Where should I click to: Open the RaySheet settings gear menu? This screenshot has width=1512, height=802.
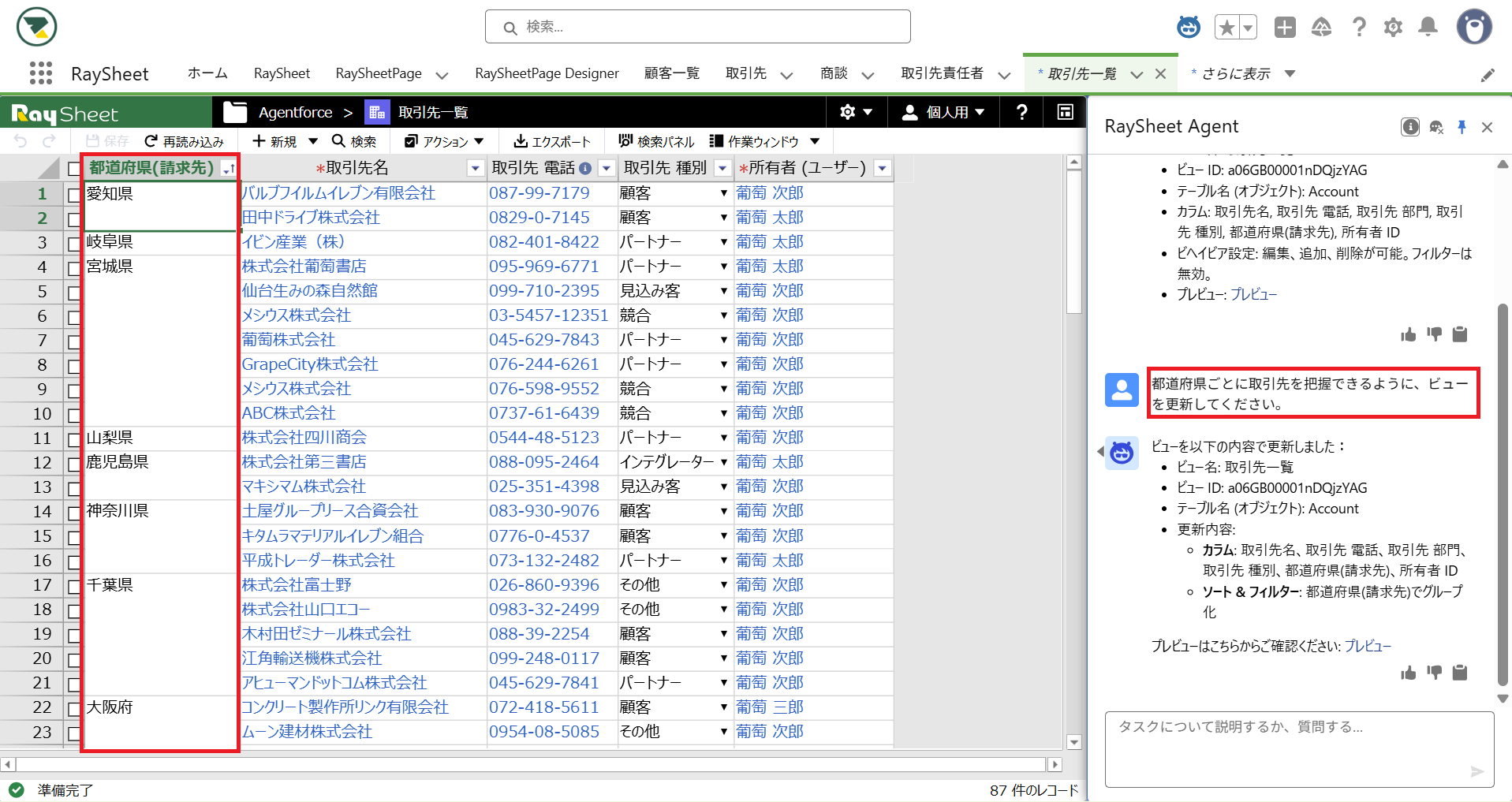click(856, 112)
